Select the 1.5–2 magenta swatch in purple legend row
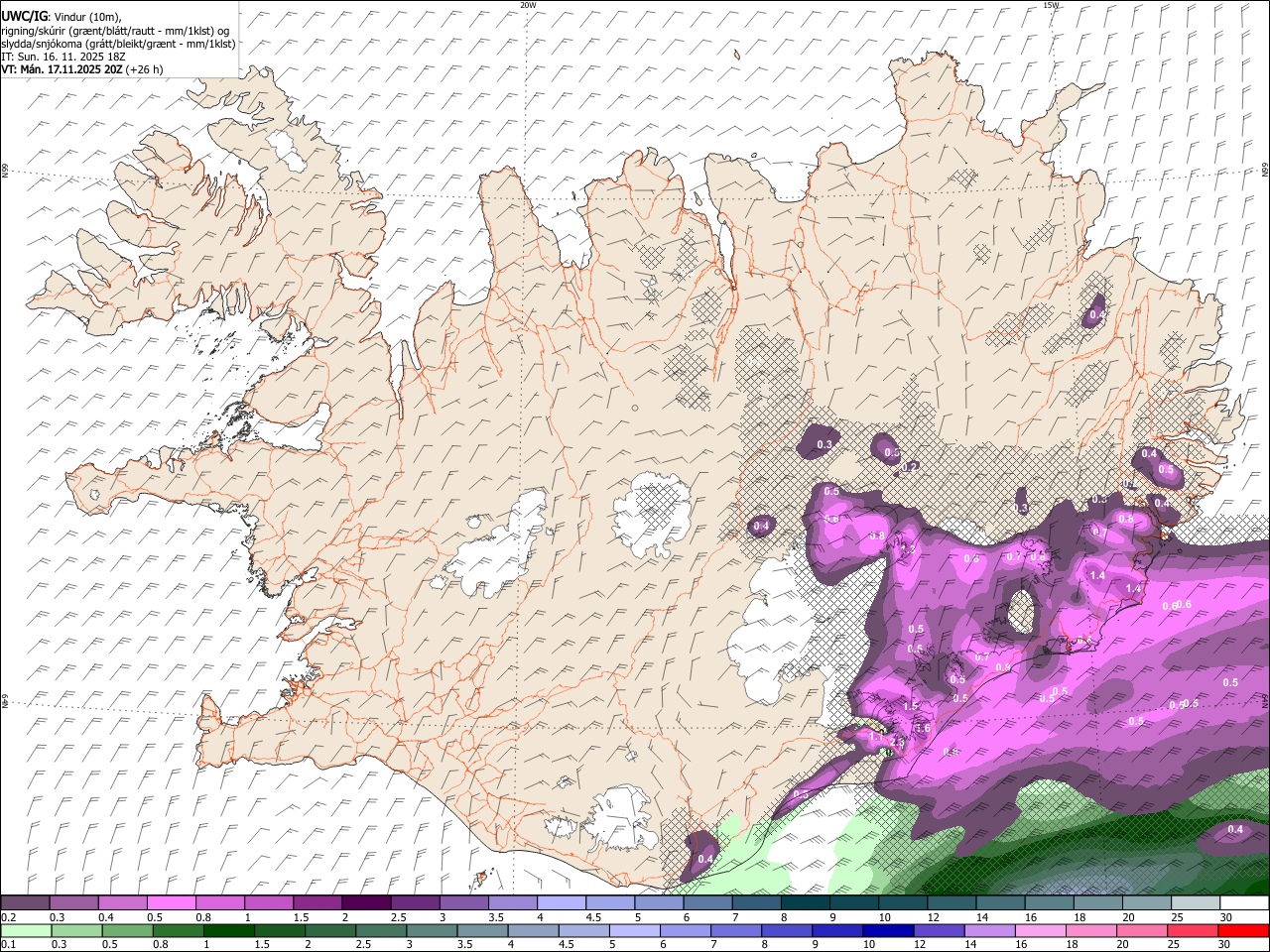Viewport: 1270px width, 952px height. pyautogui.click(x=317, y=903)
